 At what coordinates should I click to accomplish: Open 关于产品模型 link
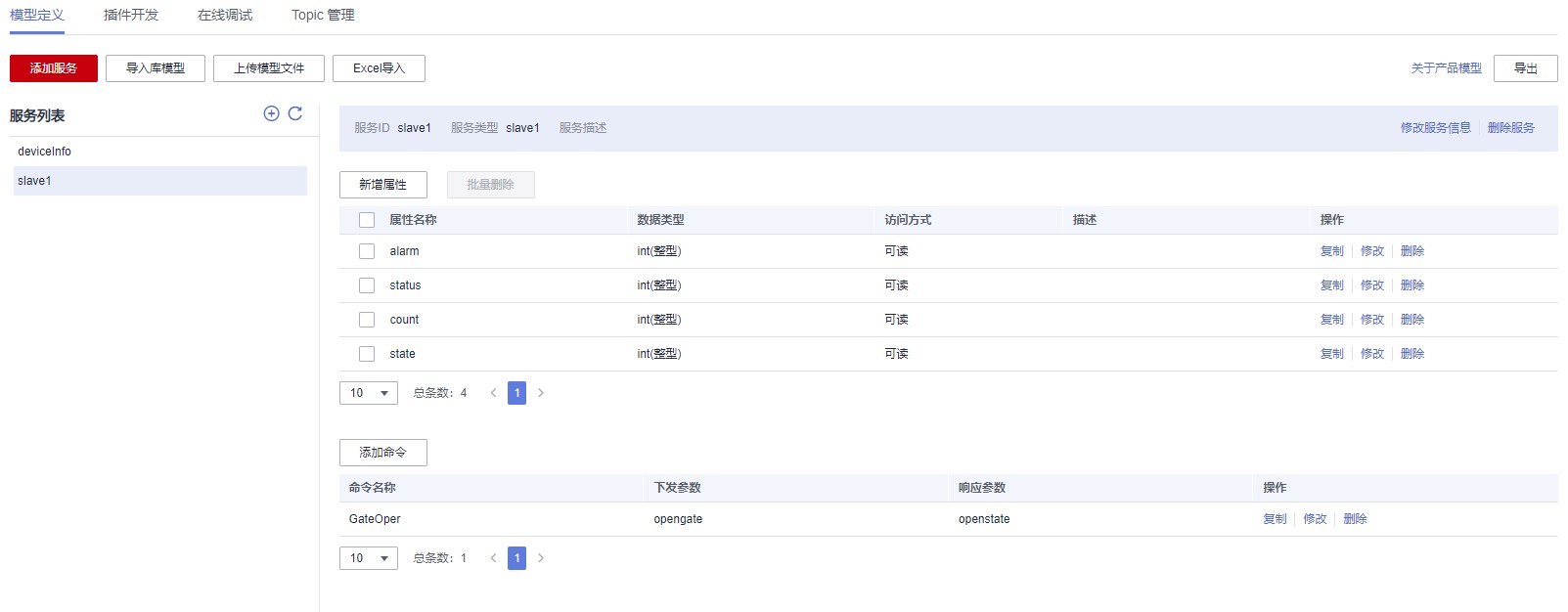(1446, 68)
